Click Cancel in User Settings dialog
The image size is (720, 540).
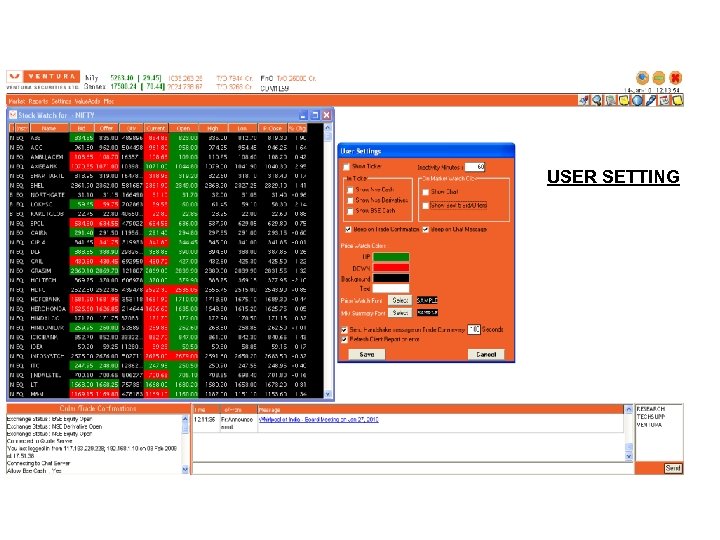(486, 354)
